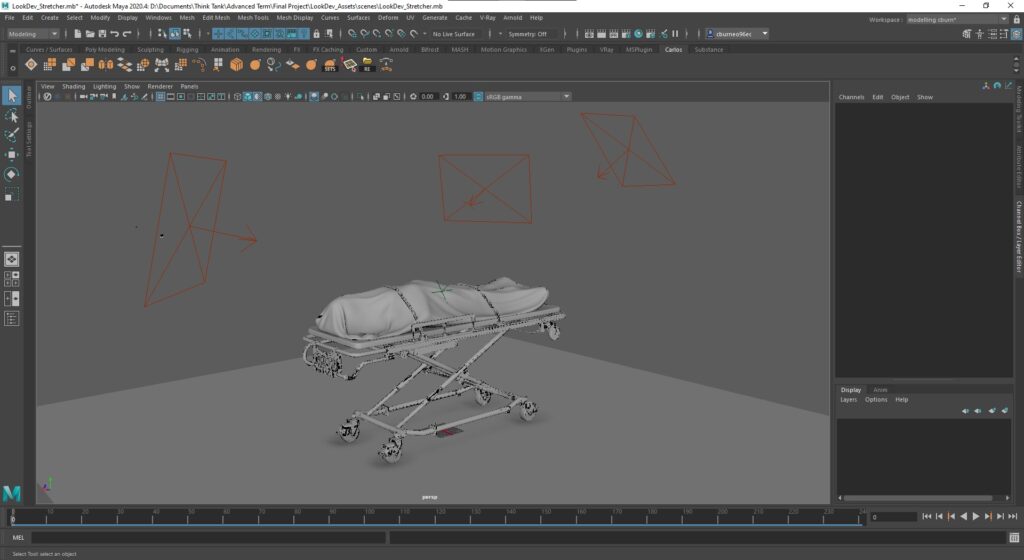The height and width of the screenshot is (560, 1024).
Task: Open viewport Renderer menu
Action: click(x=160, y=86)
